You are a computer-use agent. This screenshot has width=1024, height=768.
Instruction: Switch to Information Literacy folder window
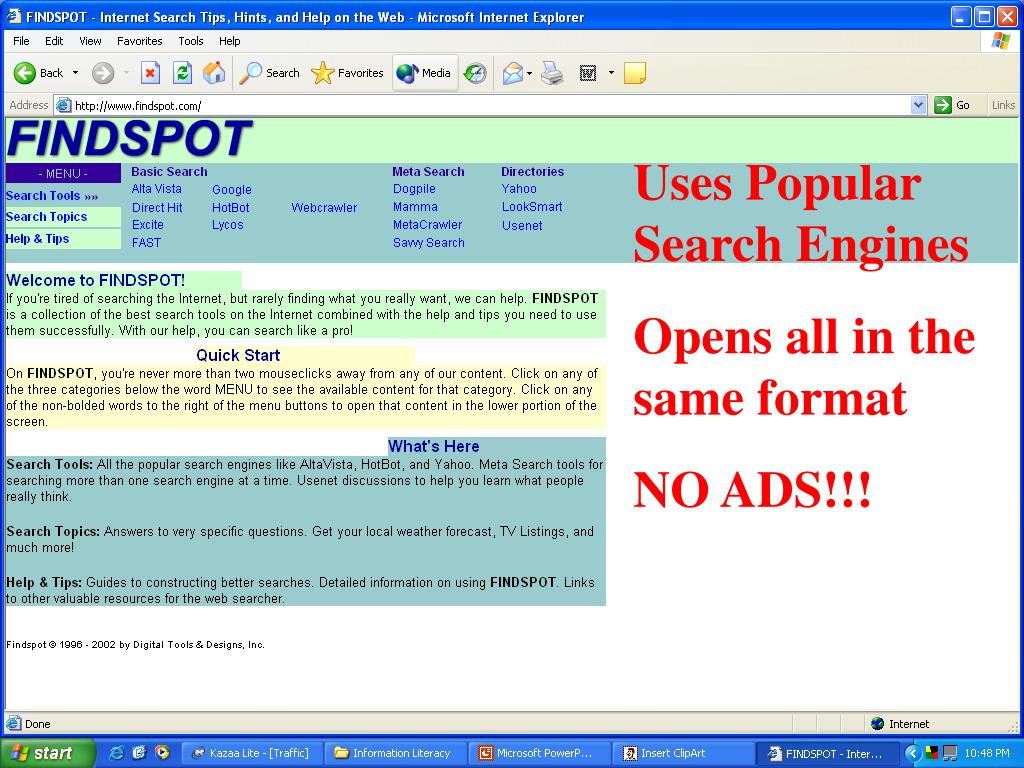click(394, 753)
